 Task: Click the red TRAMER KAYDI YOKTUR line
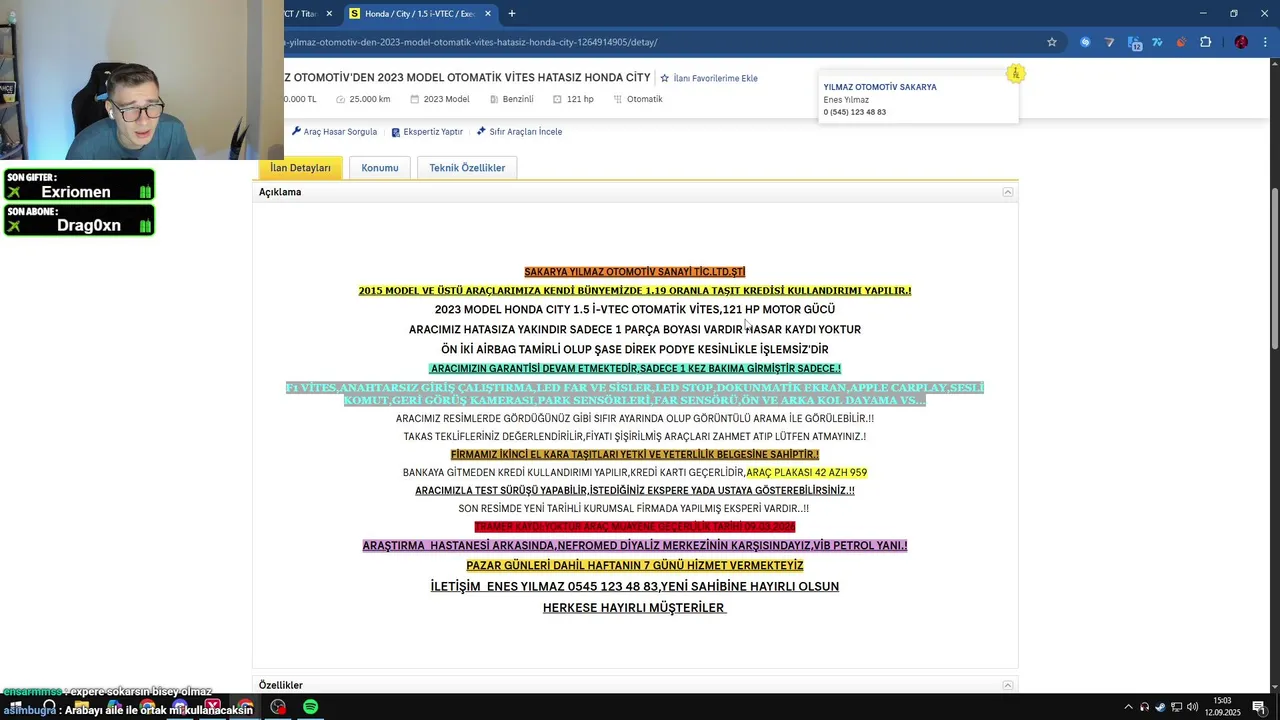635,526
